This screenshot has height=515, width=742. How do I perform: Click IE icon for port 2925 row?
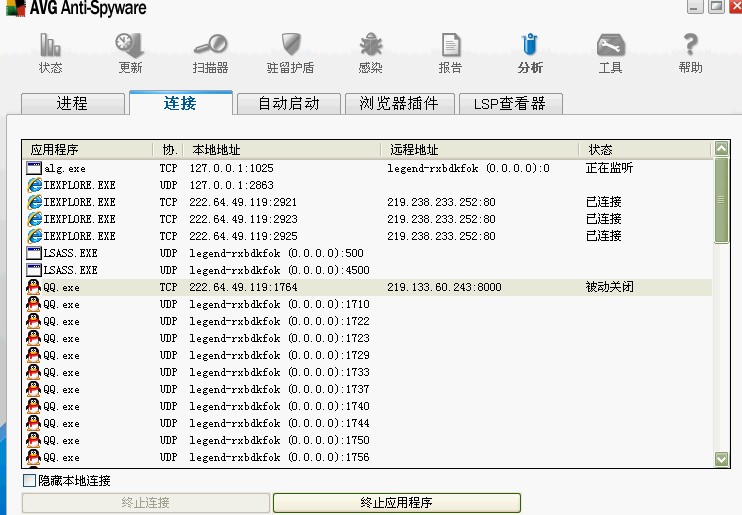click(34, 236)
